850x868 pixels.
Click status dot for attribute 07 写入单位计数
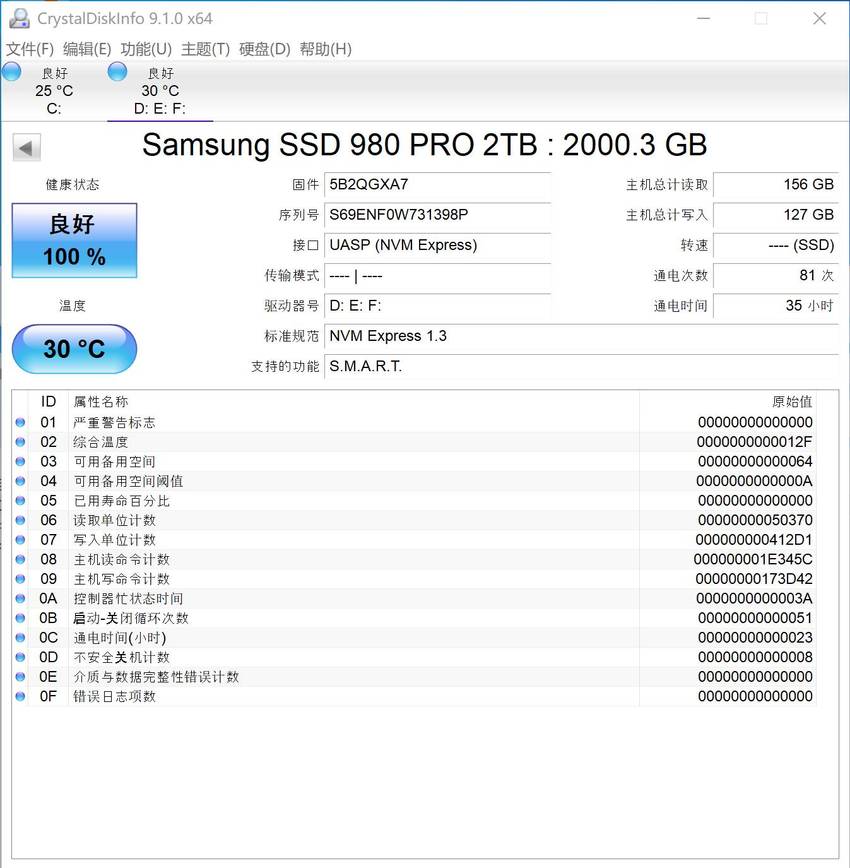point(20,540)
